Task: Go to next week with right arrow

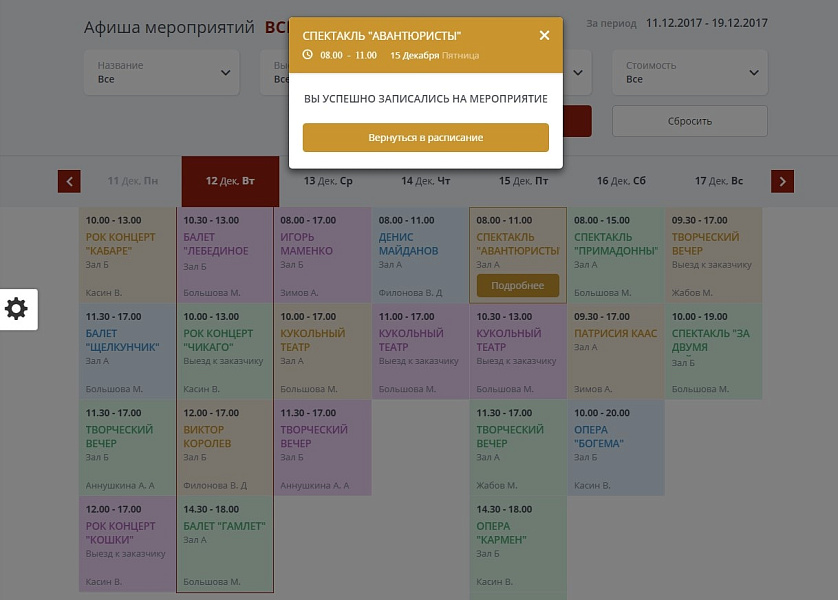Action: 783,181
